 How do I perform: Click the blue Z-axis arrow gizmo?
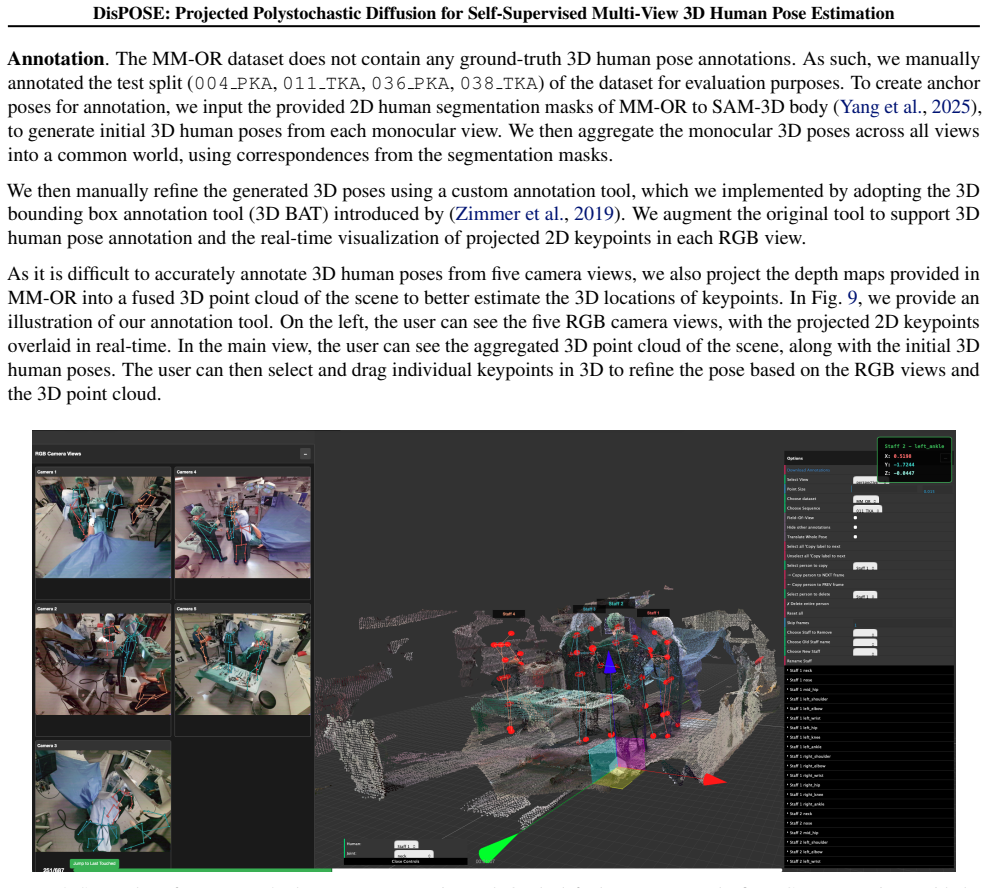tap(609, 663)
